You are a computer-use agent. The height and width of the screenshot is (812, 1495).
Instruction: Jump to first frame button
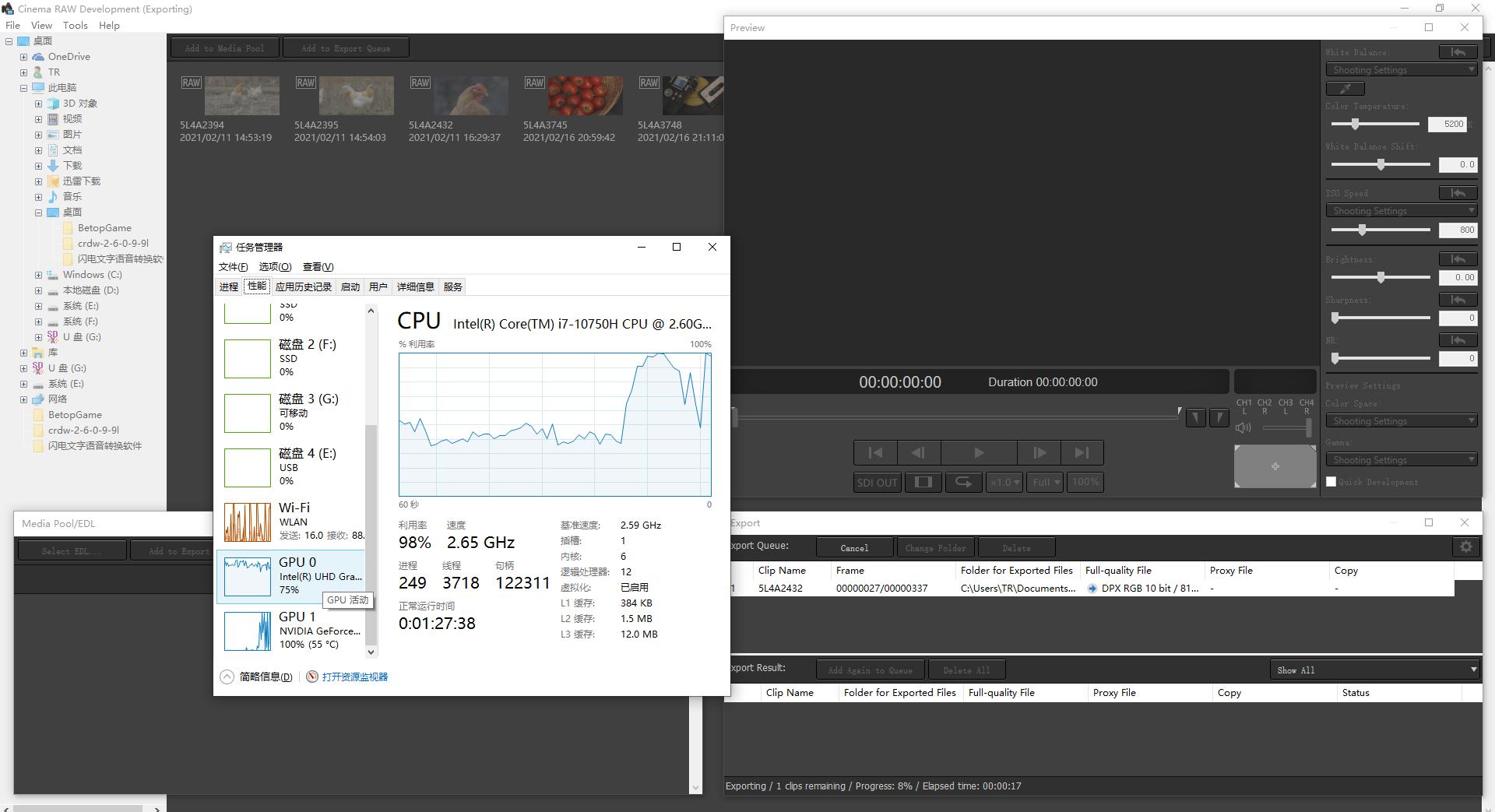pos(875,453)
